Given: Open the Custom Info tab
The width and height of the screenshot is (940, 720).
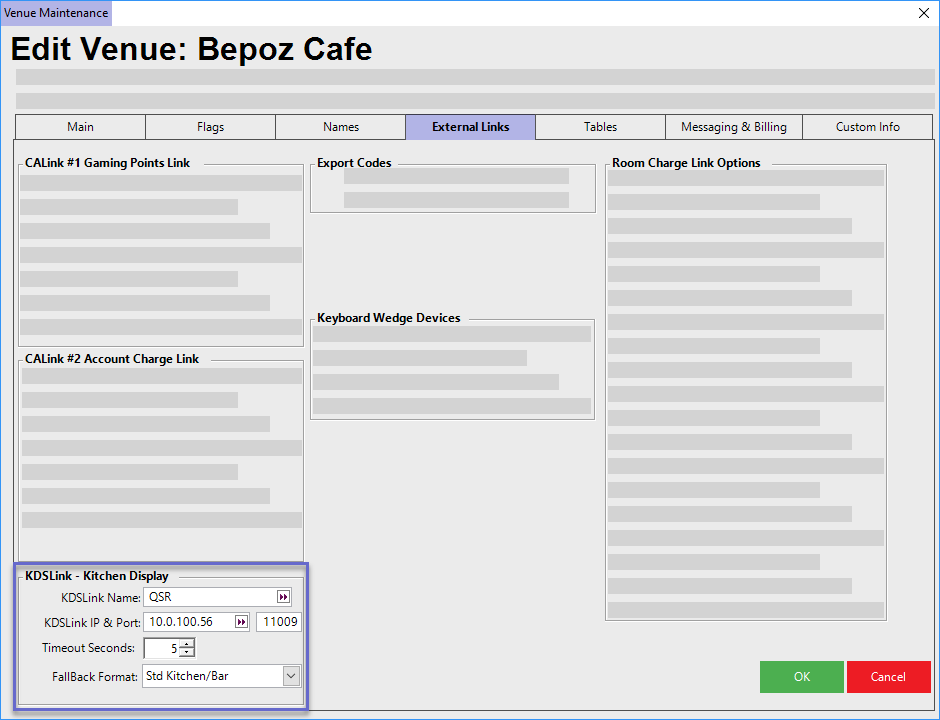Looking at the screenshot, I should pos(867,127).
